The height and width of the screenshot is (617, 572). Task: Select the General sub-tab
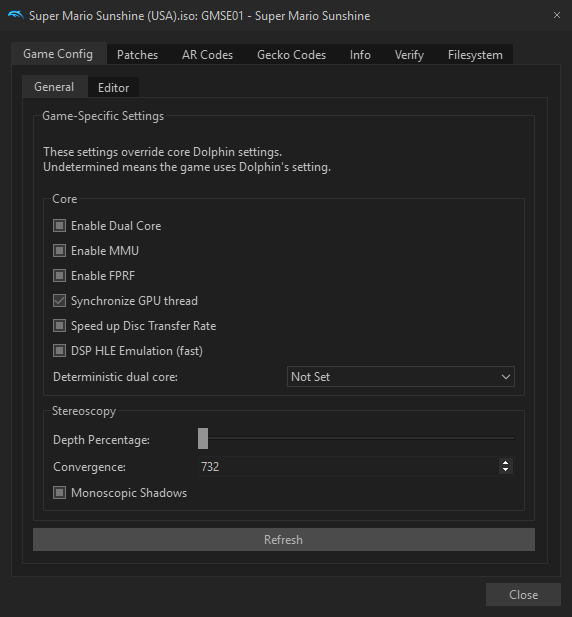click(54, 87)
